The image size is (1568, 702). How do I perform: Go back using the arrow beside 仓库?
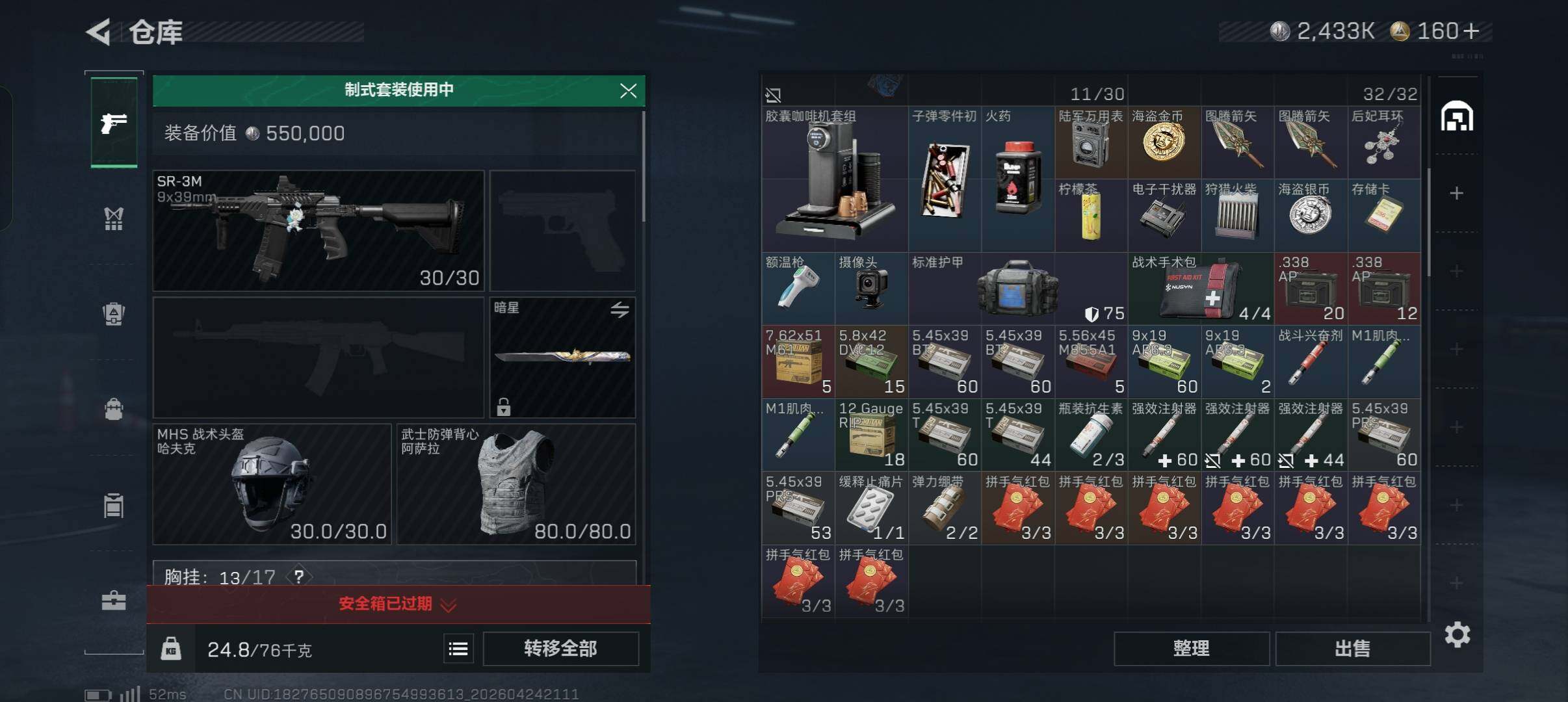[x=99, y=32]
